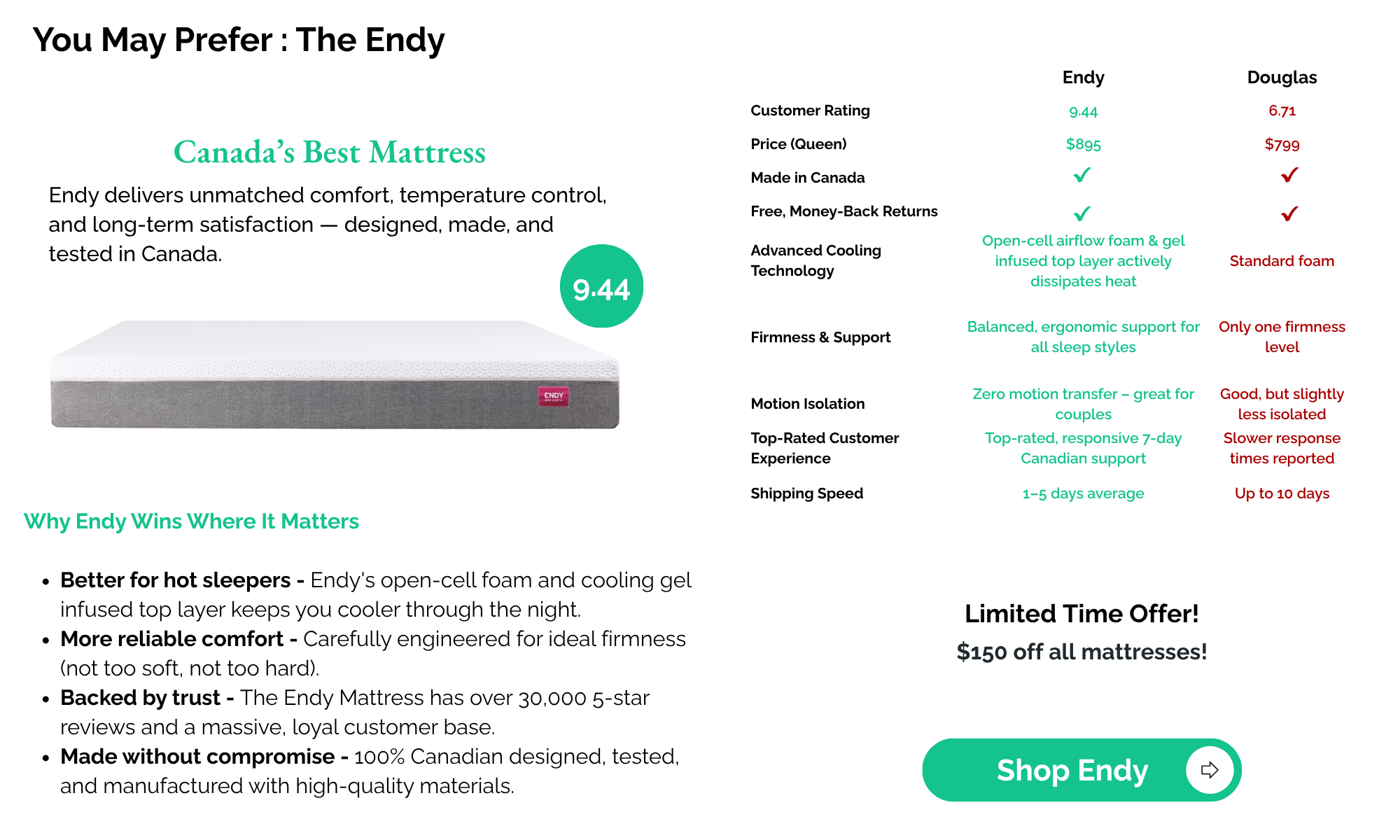Select the Endy column header

[1083, 77]
